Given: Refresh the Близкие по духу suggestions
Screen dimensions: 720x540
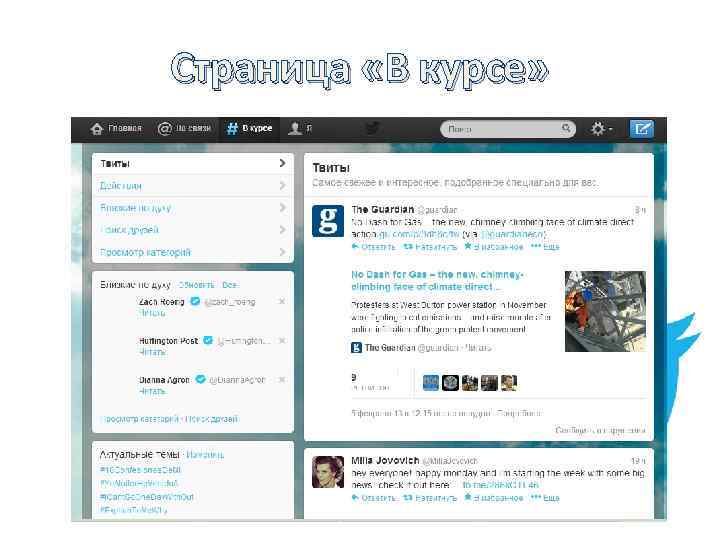Looking at the screenshot, I should click(196, 285).
